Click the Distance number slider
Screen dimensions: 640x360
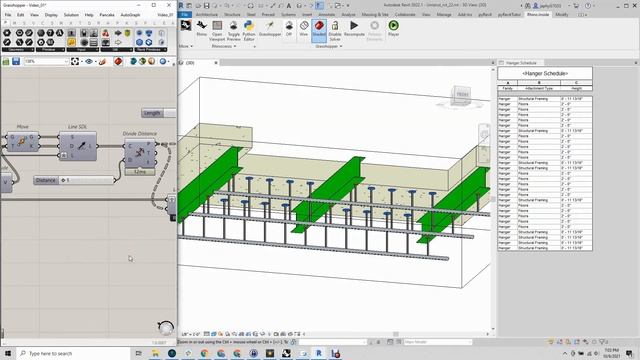(74, 180)
